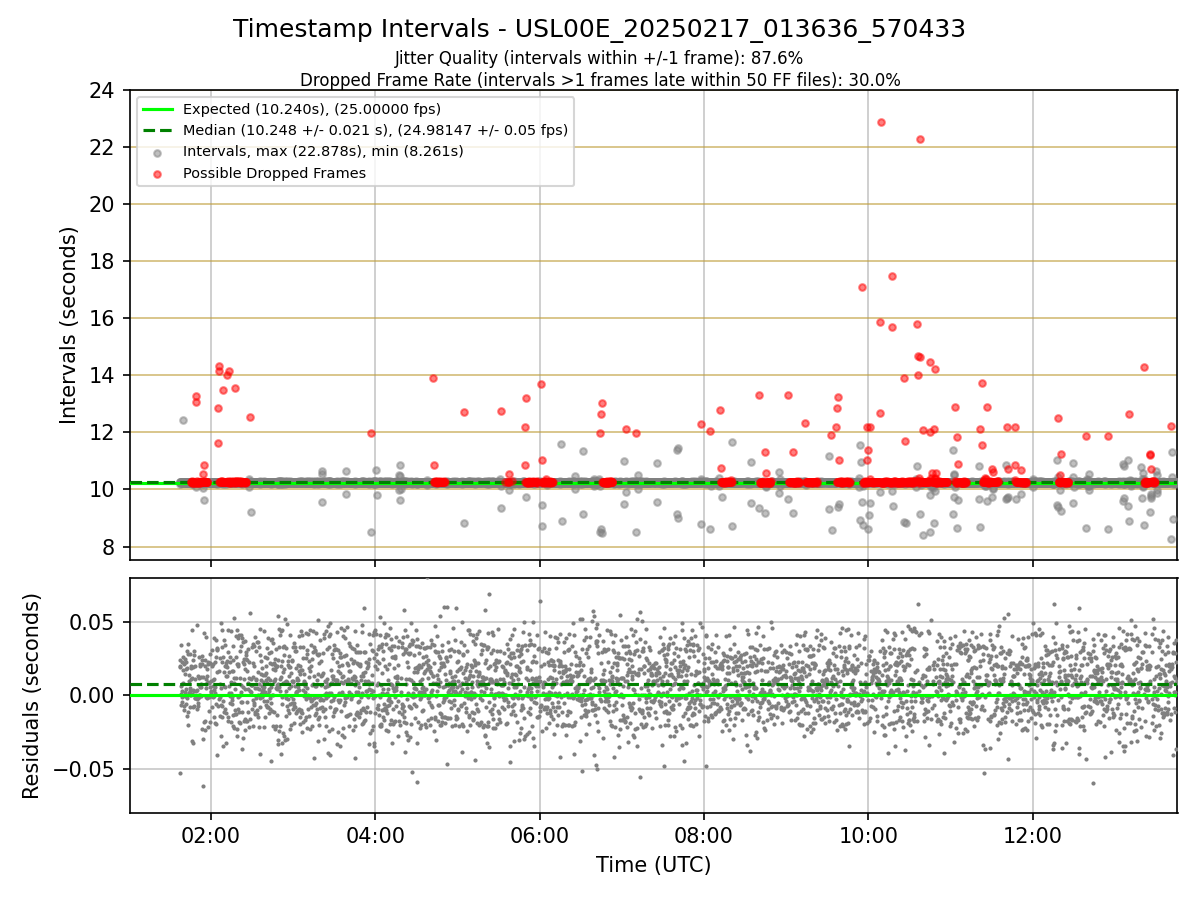Click the highest red dropped-frame point near 22.9s
This screenshot has width=1200, height=900.
coord(881,122)
